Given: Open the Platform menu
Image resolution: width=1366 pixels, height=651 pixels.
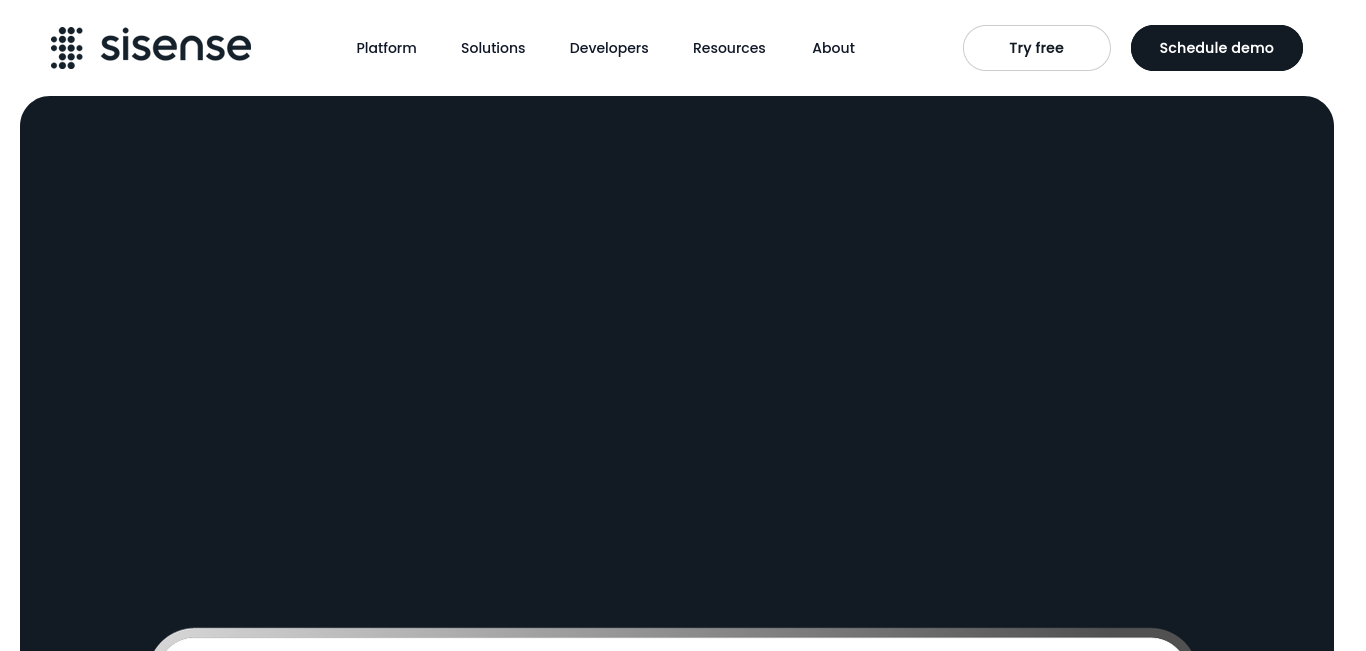Looking at the screenshot, I should (x=386, y=48).
